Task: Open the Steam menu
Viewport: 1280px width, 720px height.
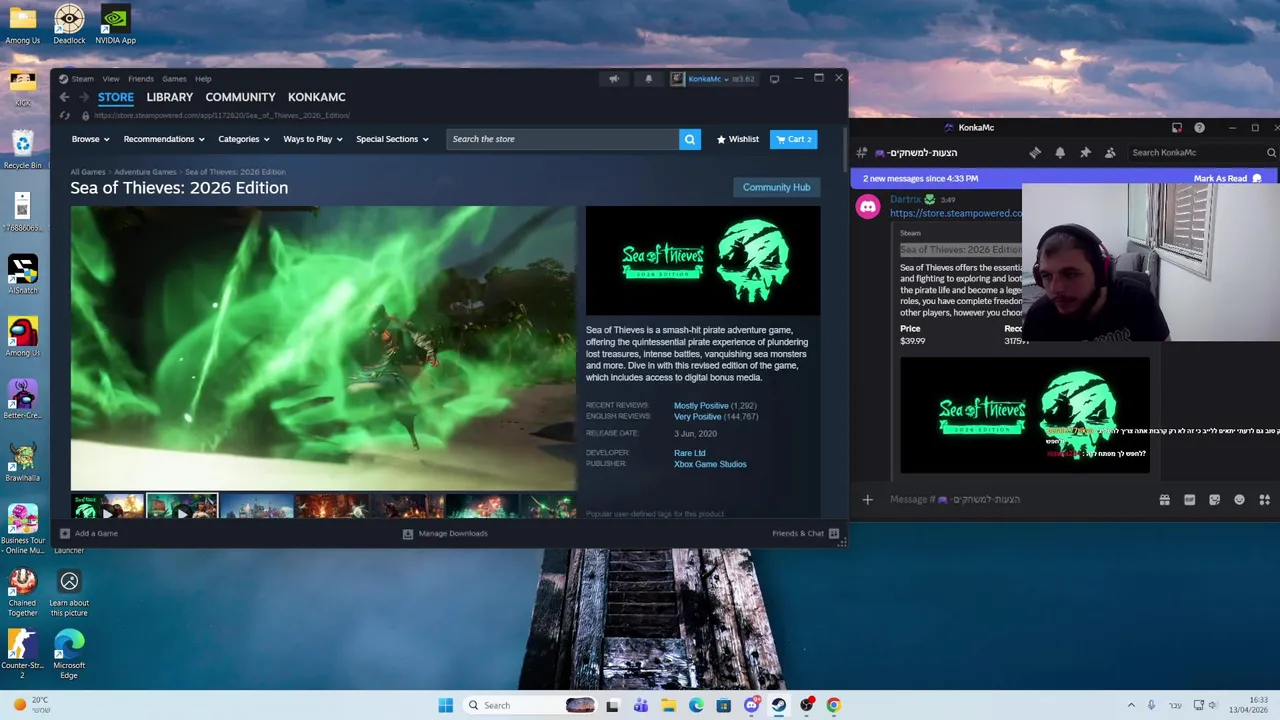Action: tap(82, 79)
